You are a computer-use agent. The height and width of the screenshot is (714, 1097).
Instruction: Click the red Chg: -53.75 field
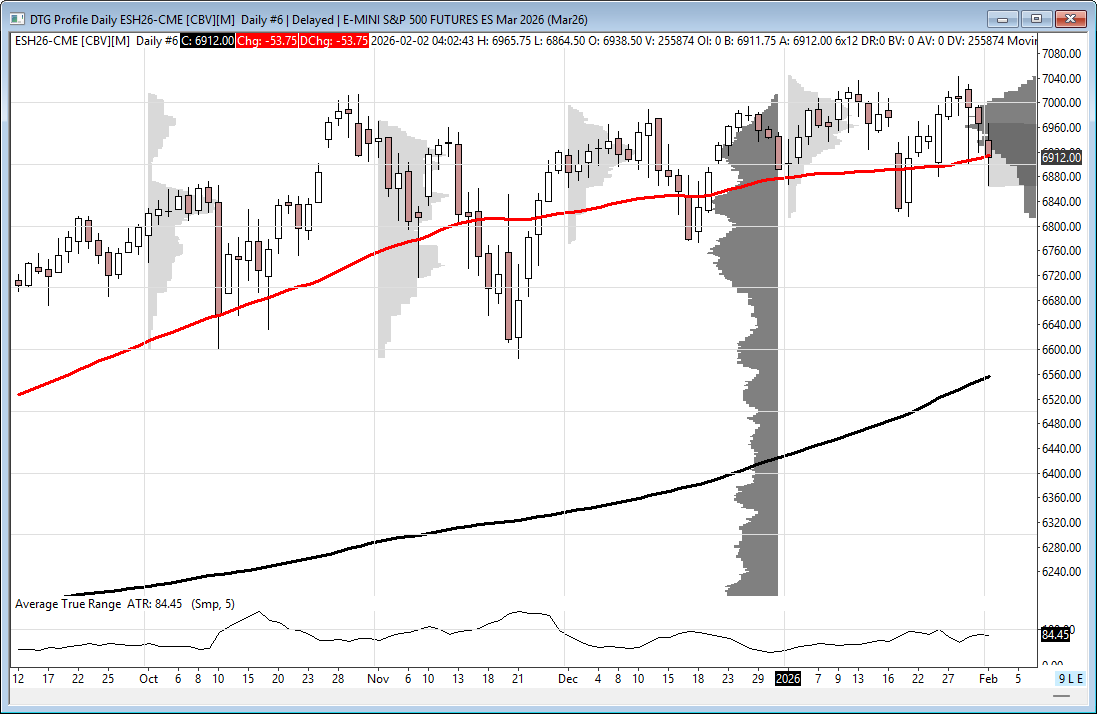268,40
